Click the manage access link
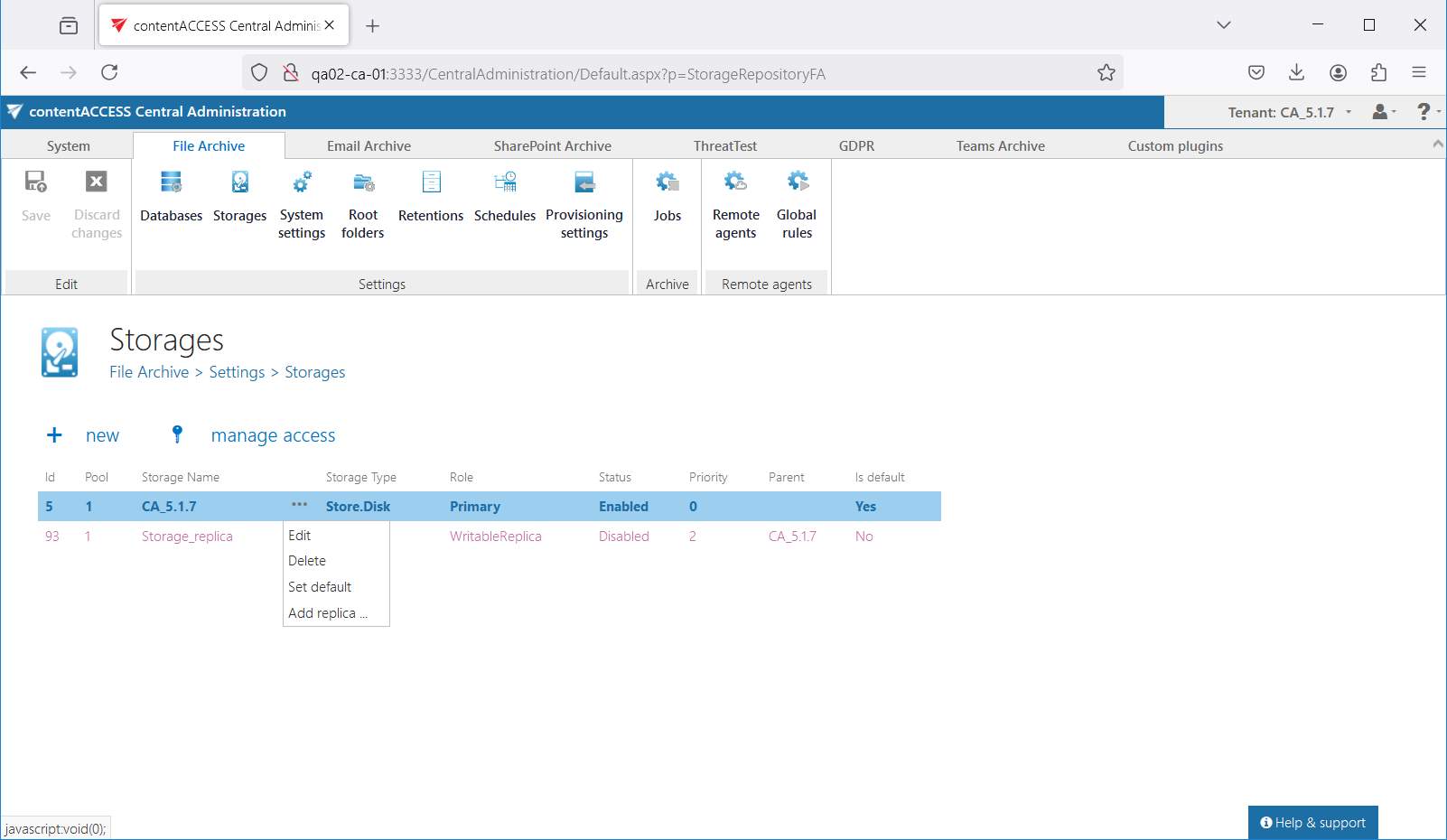The height and width of the screenshot is (840, 1447). click(x=273, y=435)
